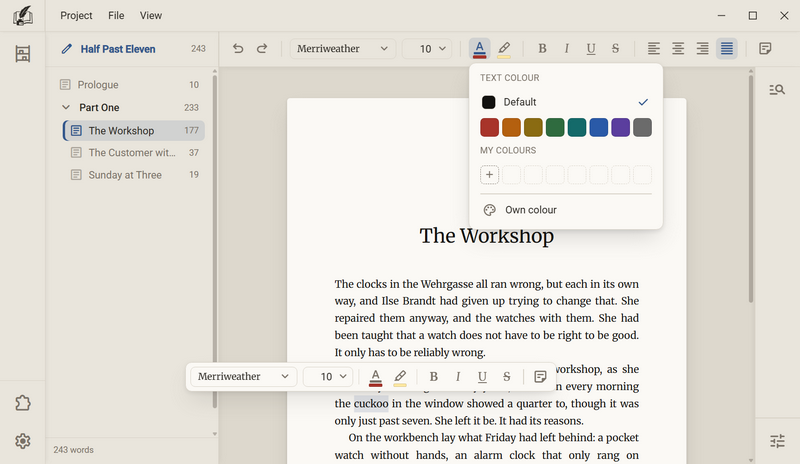Toggle underline in the top toolbar

[x=591, y=48]
